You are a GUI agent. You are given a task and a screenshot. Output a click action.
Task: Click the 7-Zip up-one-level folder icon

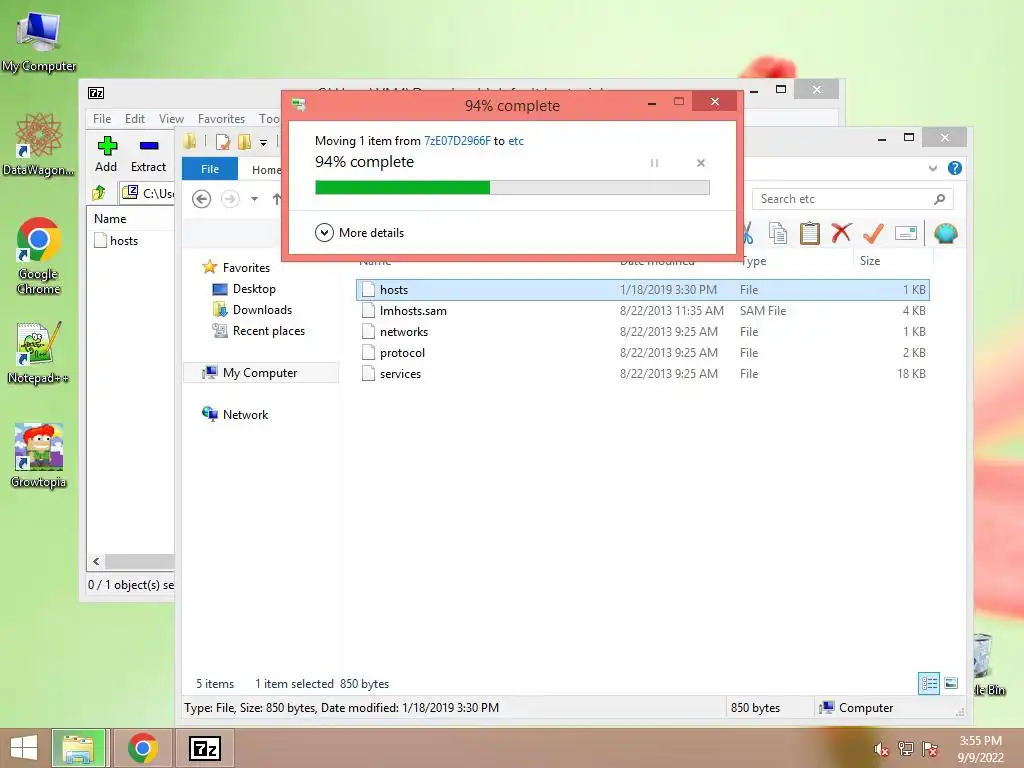99,193
